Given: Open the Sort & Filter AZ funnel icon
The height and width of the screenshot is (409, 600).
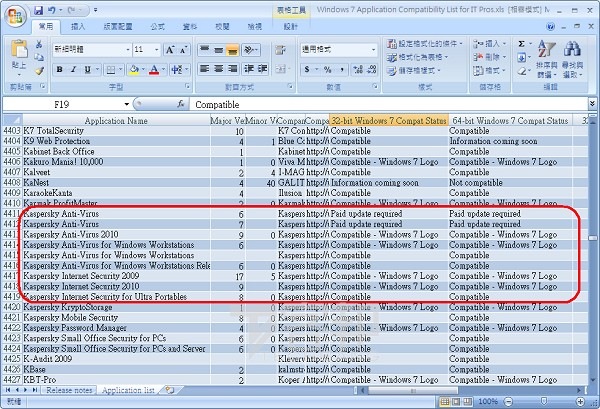Looking at the screenshot, I should pyautogui.click(x=546, y=49).
